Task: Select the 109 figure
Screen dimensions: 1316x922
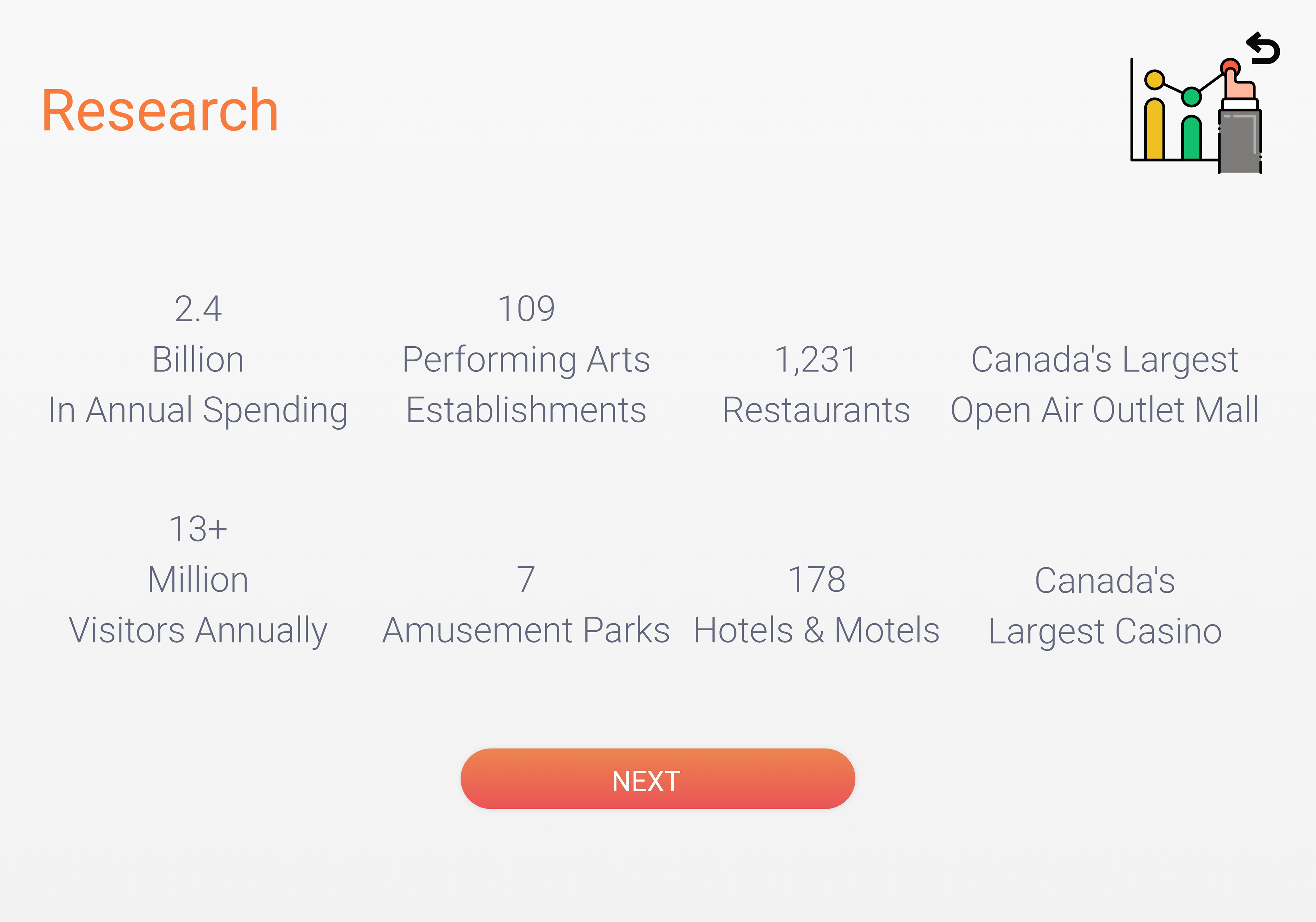Action: click(526, 309)
